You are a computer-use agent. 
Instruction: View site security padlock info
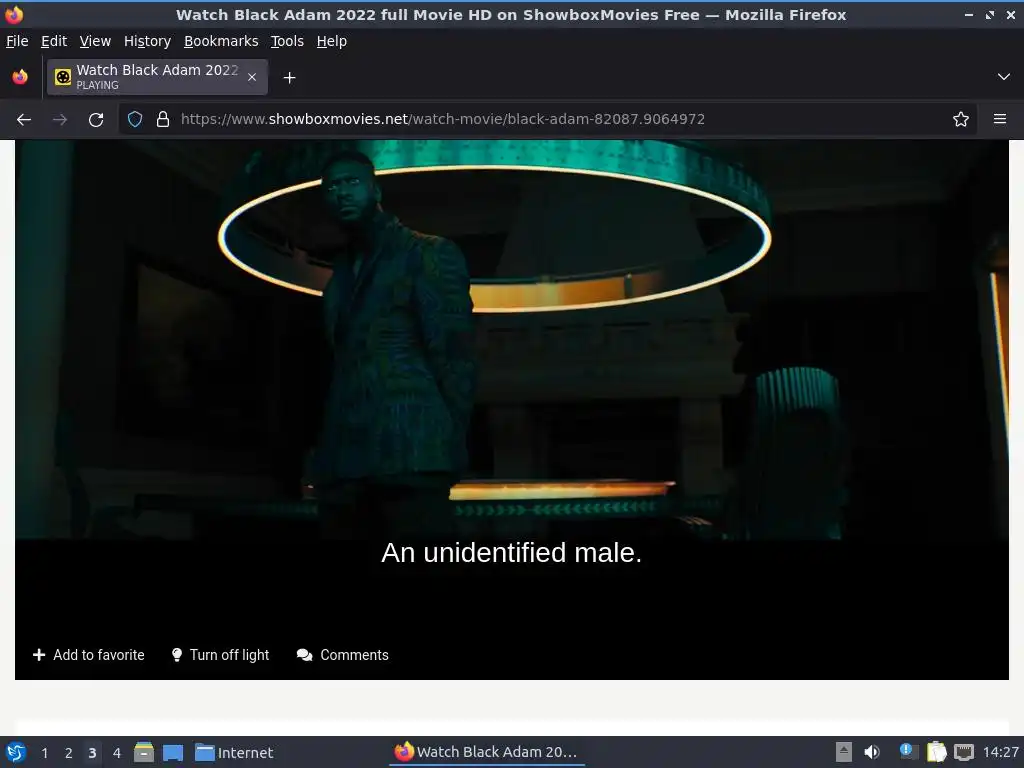pyautogui.click(x=163, y=119)
